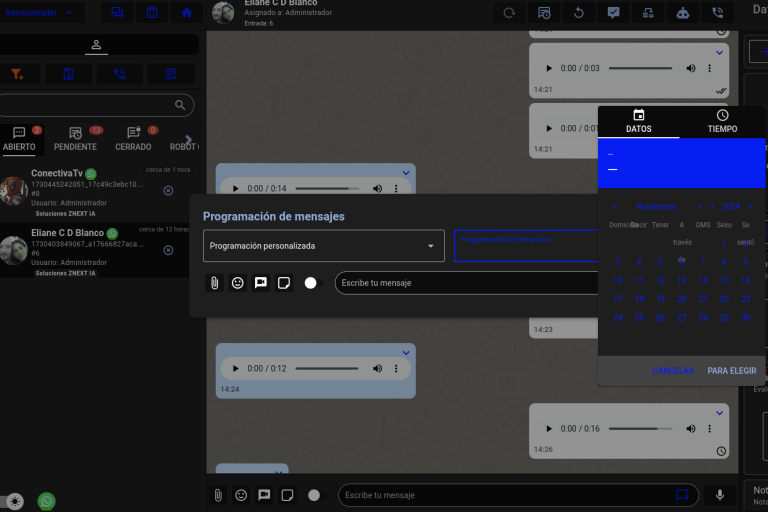Open the chats icon in top bar
Viewport: 768px width, 512px height.
(118, 13)
